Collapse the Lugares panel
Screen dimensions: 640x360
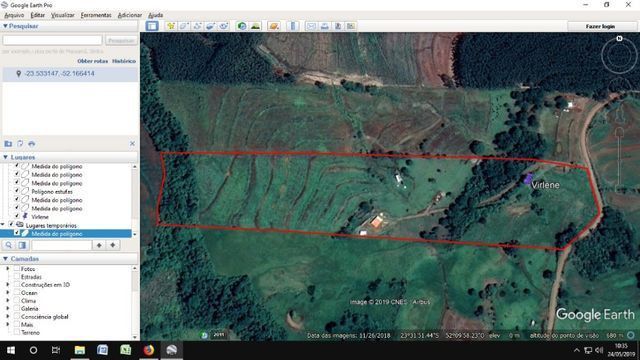(x=5, y=157)
